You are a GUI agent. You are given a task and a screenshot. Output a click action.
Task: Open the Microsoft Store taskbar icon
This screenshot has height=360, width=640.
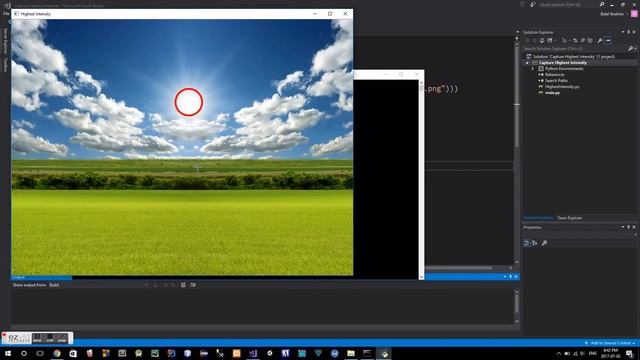tap(73, 353)
